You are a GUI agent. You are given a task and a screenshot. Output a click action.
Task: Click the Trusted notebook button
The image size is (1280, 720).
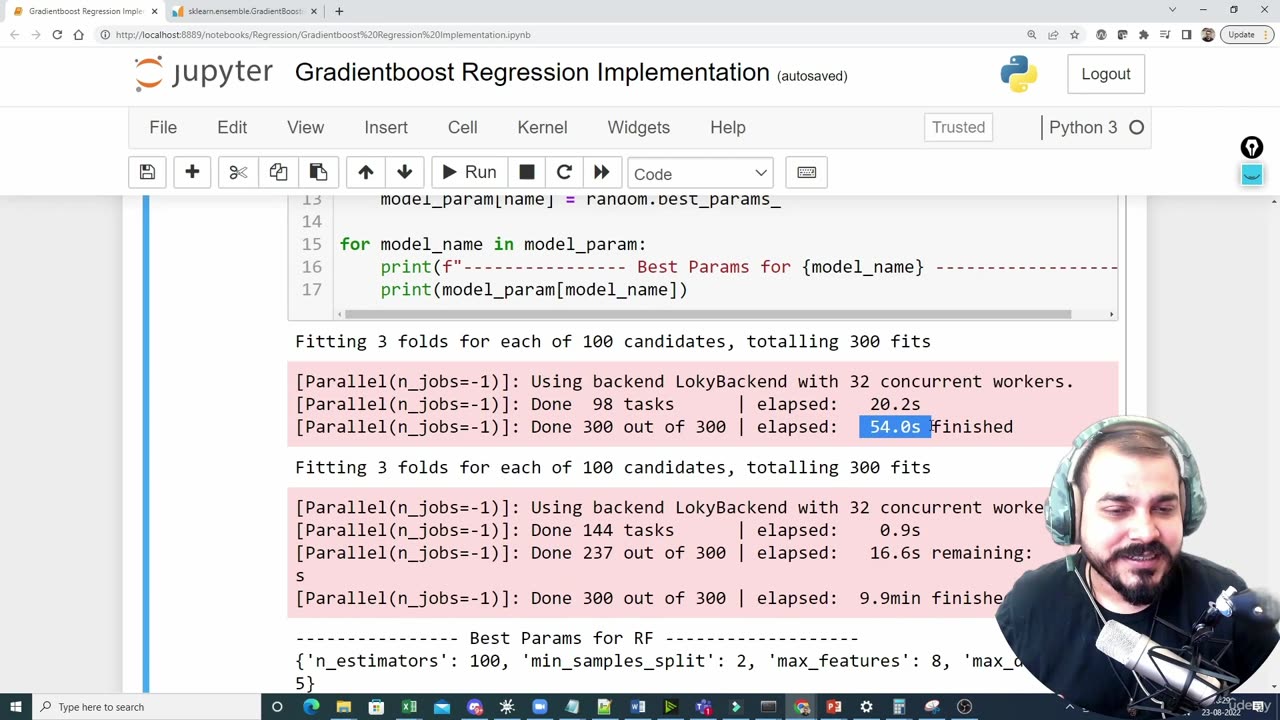pyautogui.click(x=958, y=127)
